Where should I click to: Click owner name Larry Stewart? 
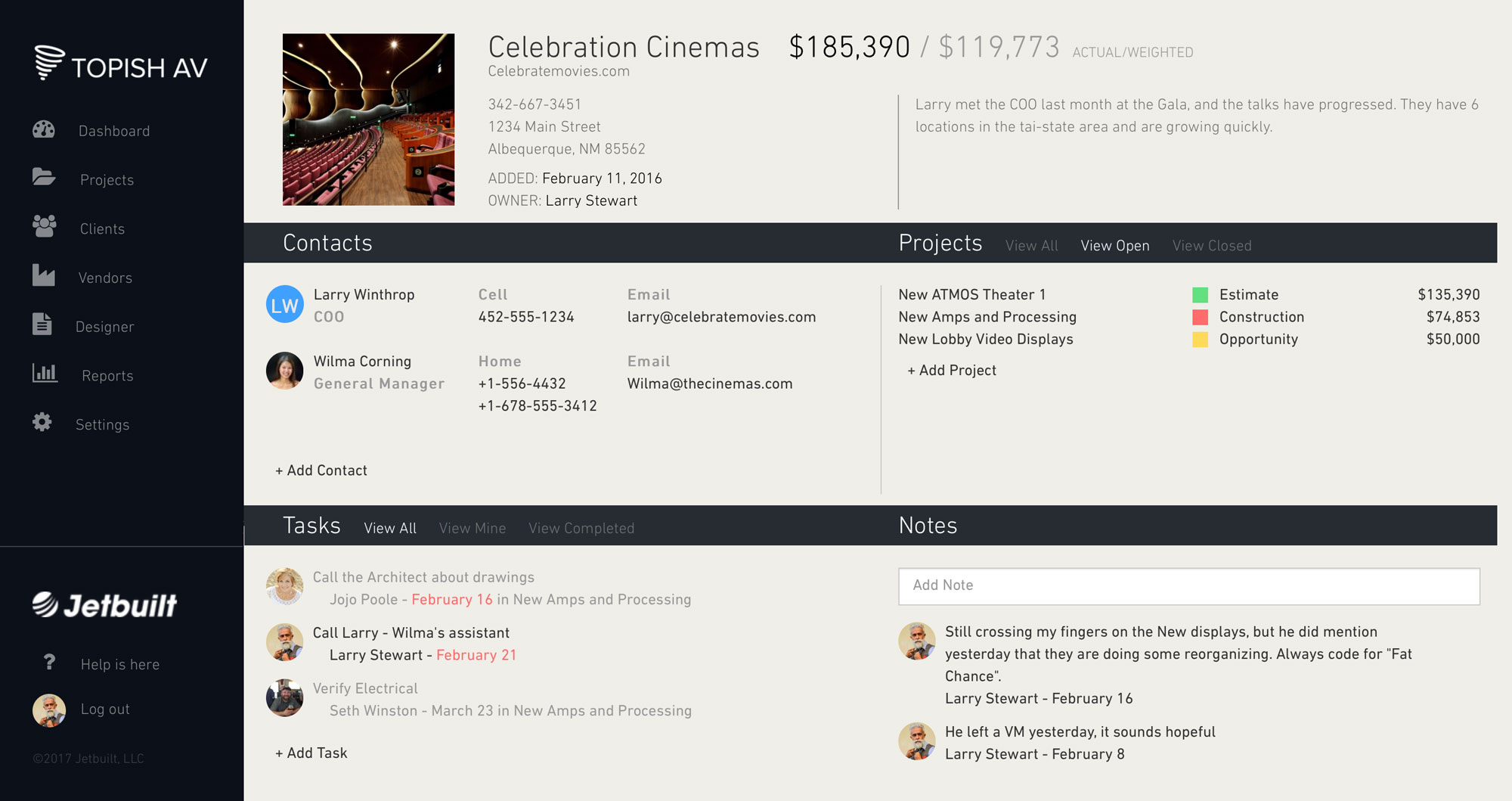(x=591, y=200)
